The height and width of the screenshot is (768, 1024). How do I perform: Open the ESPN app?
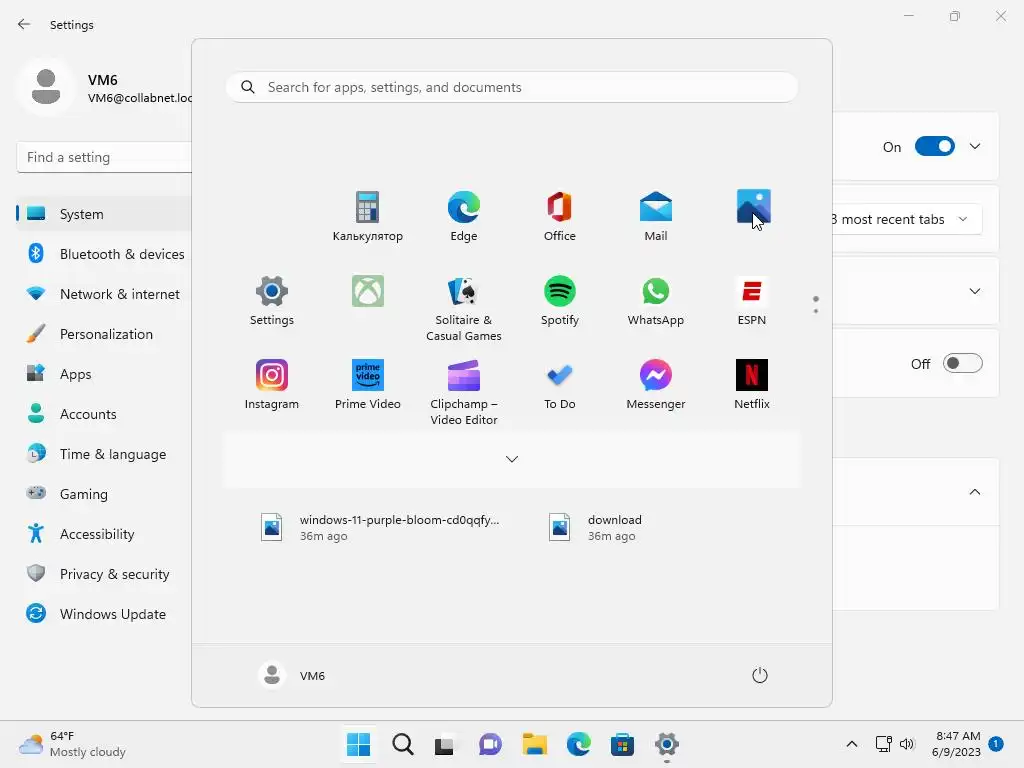pyautogui.click(x=752, y=300)
